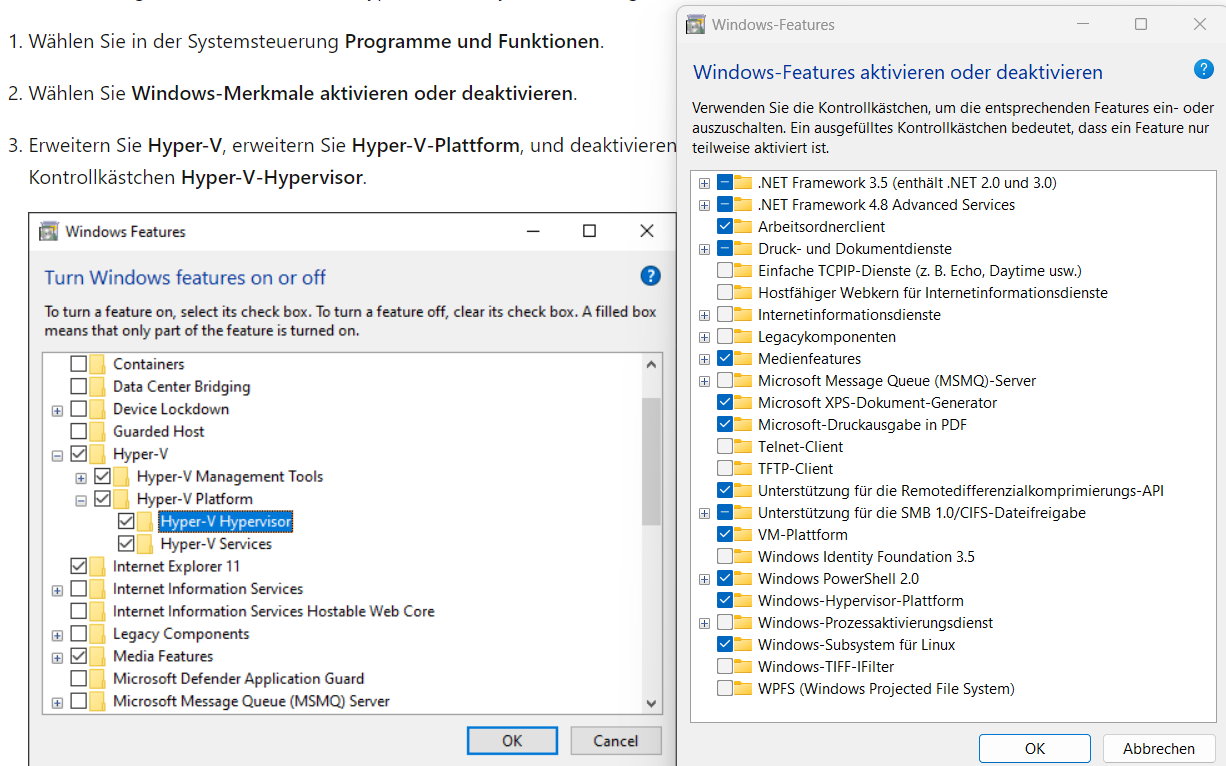Image resolution: width=1226 pixels, height=766 pixels.
Task: Click the scroll-down arrow in English features list
Action: coord(651,702)
